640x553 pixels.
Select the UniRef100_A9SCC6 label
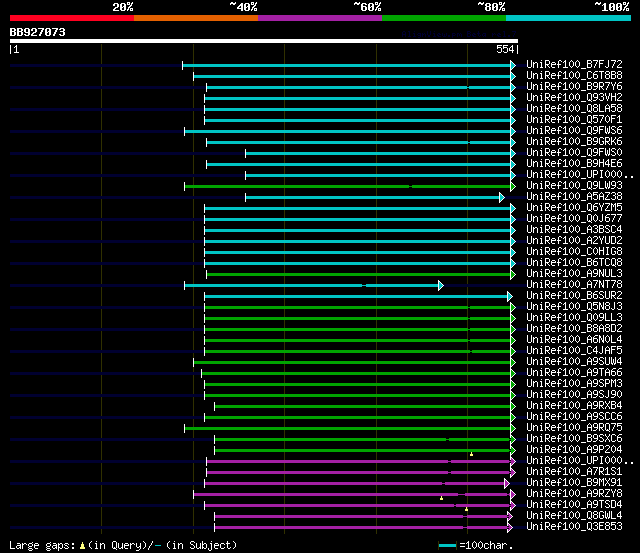pos(574,417)
